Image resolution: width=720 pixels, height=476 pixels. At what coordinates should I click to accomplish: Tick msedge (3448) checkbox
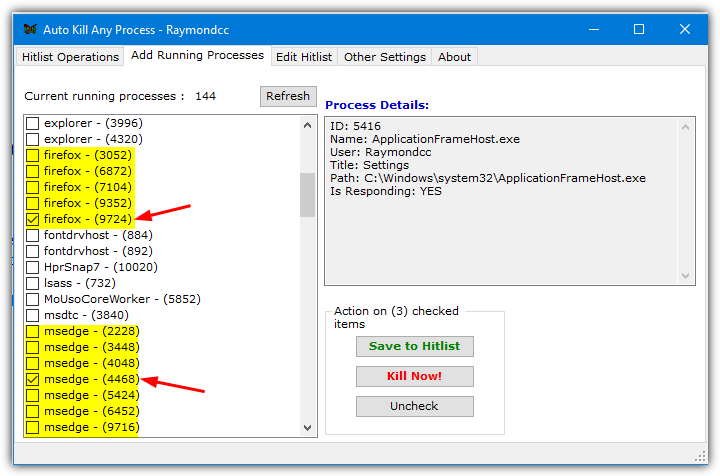coord(33,347)
